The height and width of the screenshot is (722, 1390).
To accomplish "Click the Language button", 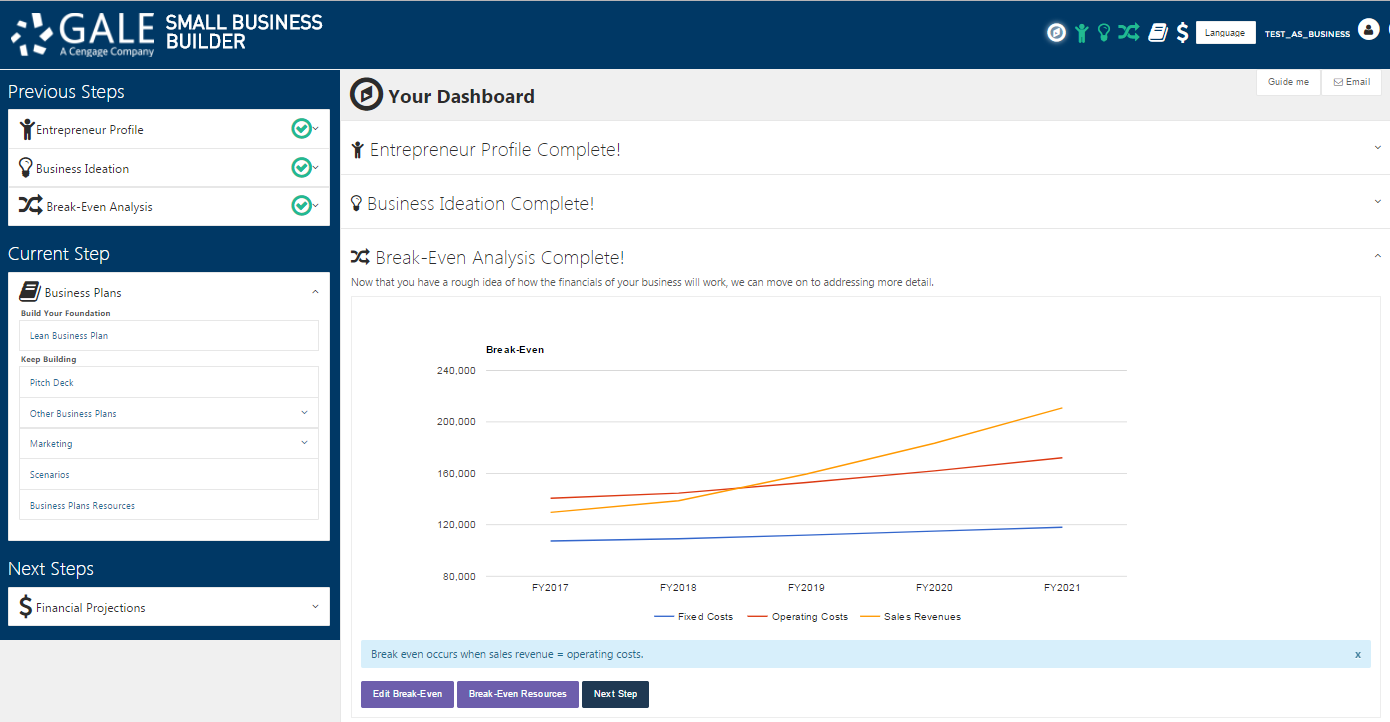I will pos(1225,33).
